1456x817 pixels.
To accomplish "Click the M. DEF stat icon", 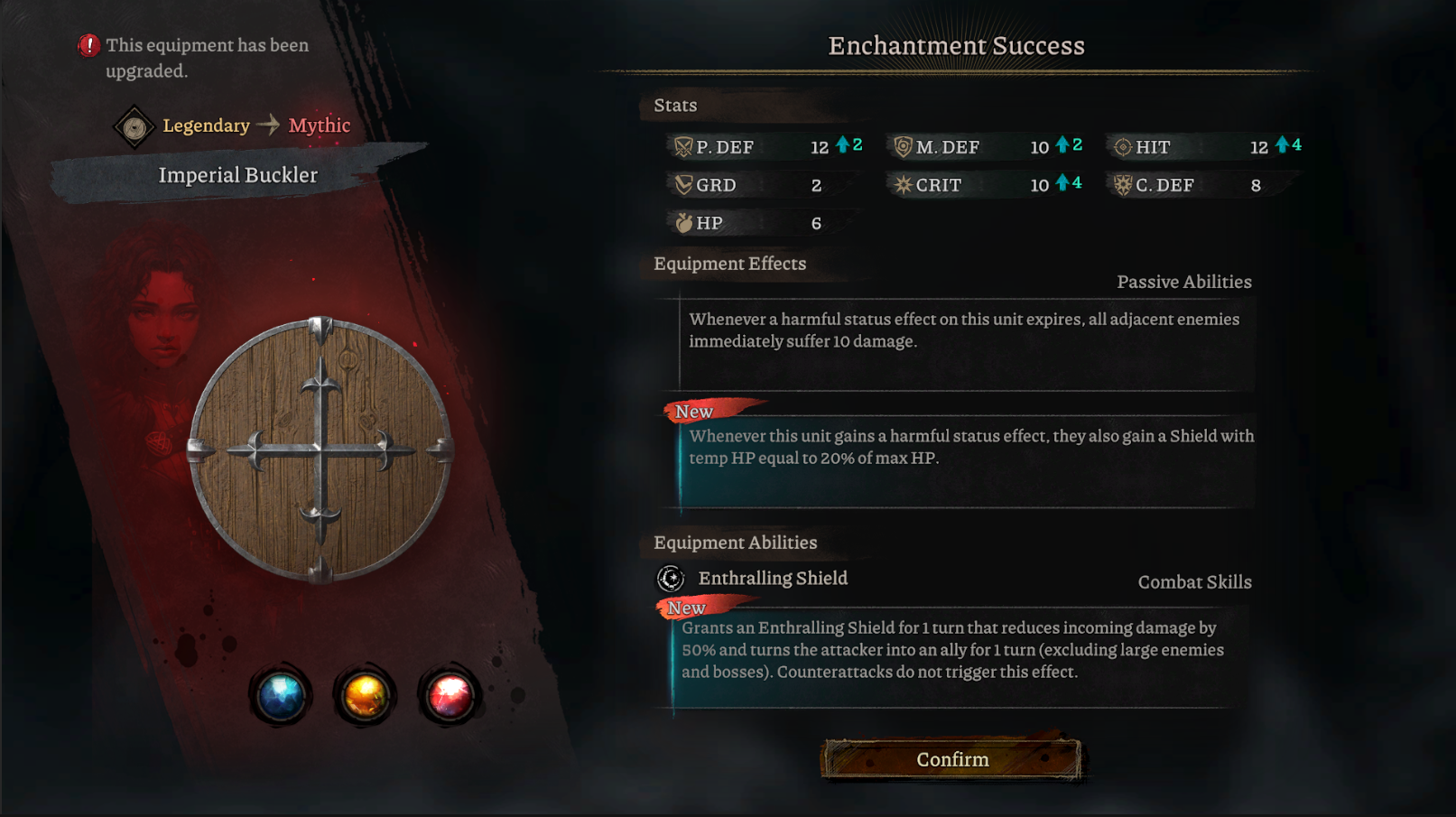I will (903, 146).
